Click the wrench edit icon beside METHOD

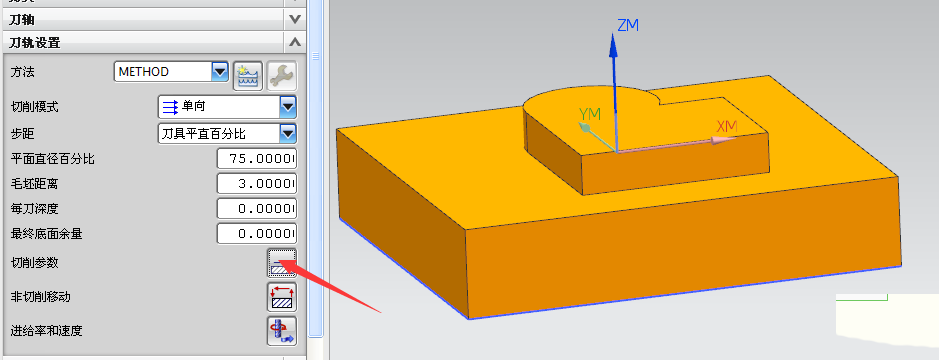pyautogui.click(x=281, y=76)
